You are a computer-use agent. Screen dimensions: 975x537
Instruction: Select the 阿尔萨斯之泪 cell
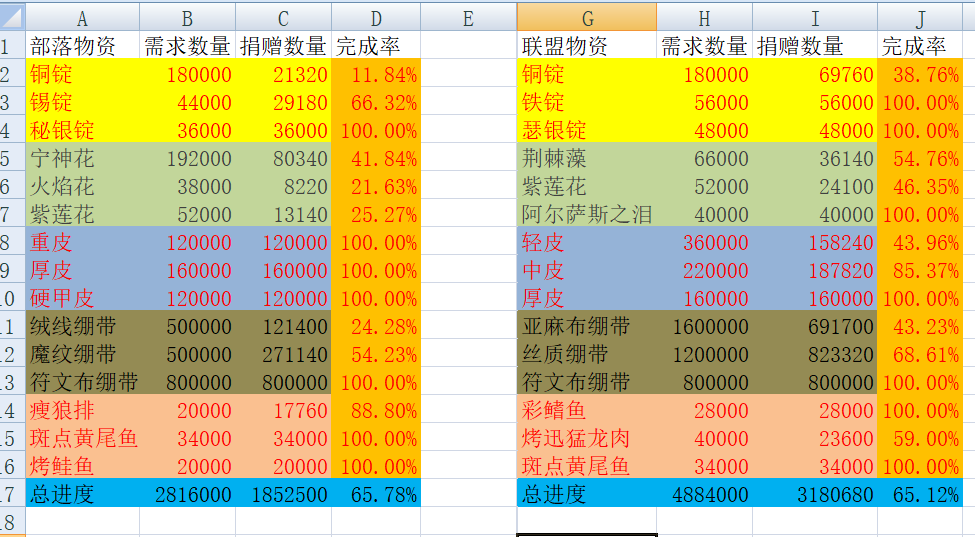pyautogui.click(x=587, y=214)
